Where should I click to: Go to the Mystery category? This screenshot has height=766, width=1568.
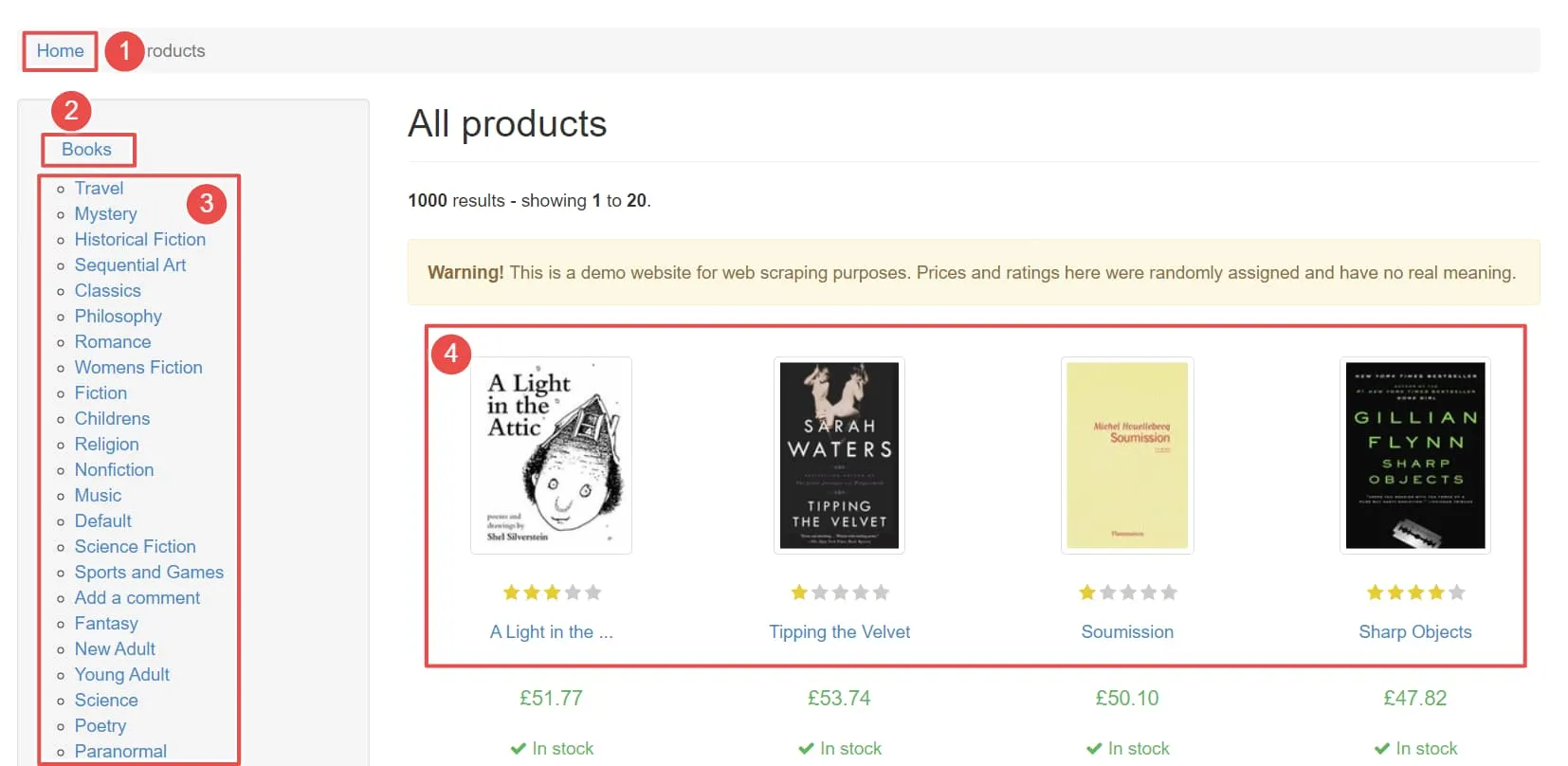tap(105, 214)
